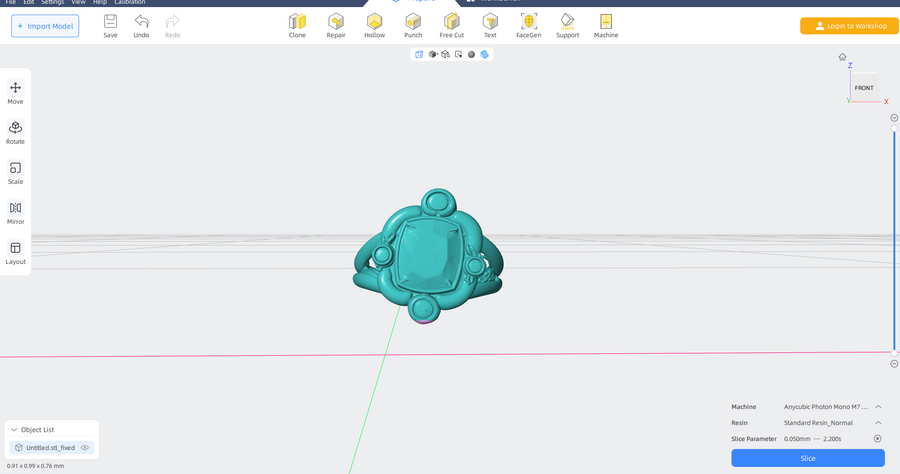Expand the Resin selection chevron

[x=878, y=423]
